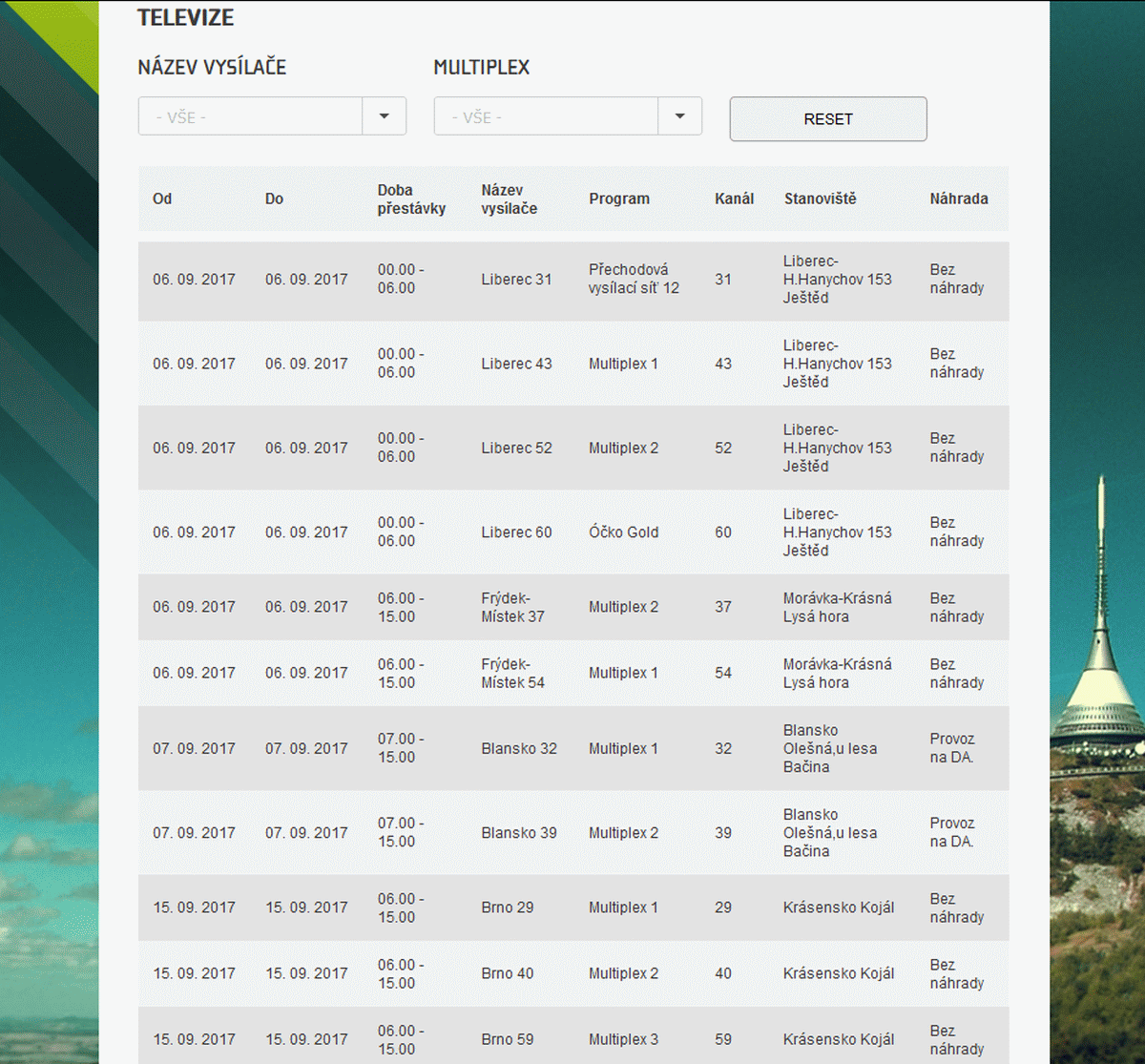1145x1064 pixels.
Task: Select the 'Brno 59' cell
Action: (x=508, y=1039)
